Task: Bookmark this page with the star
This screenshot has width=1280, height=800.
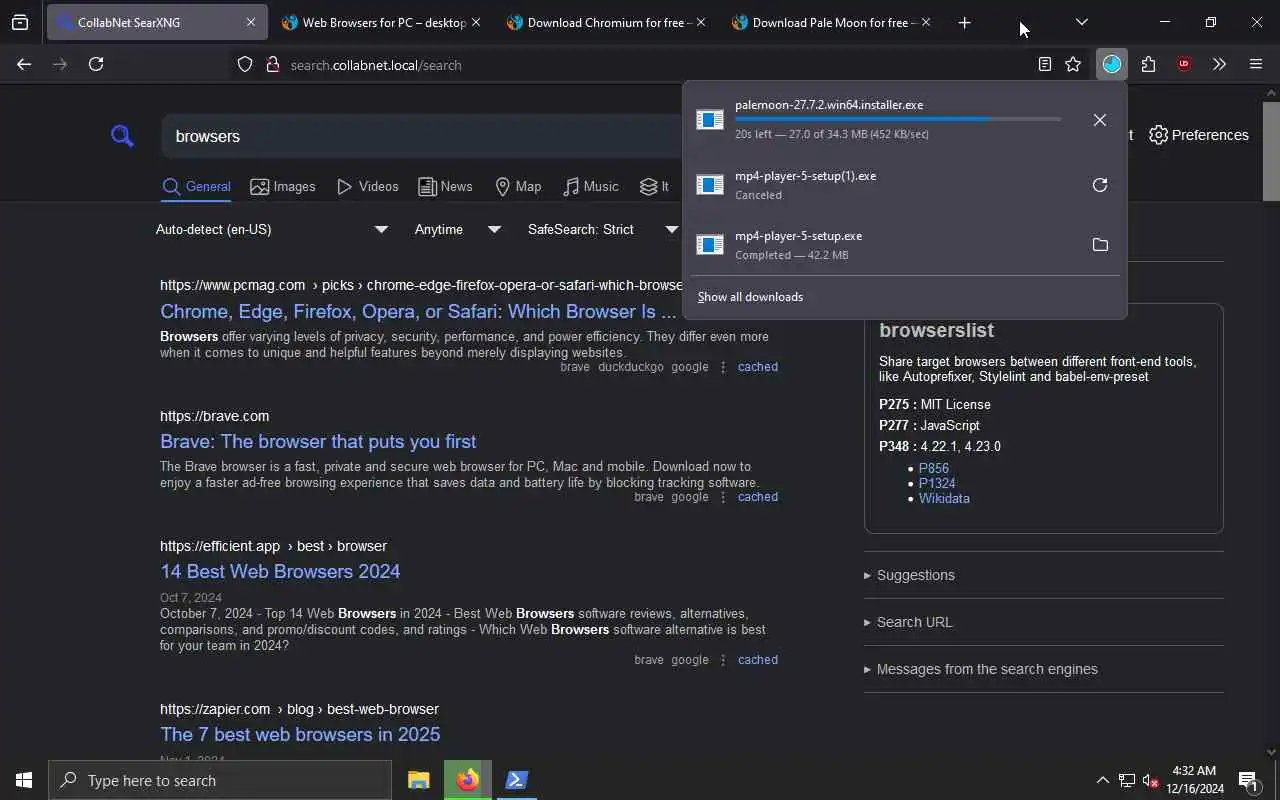Action: click(1073, 64)
